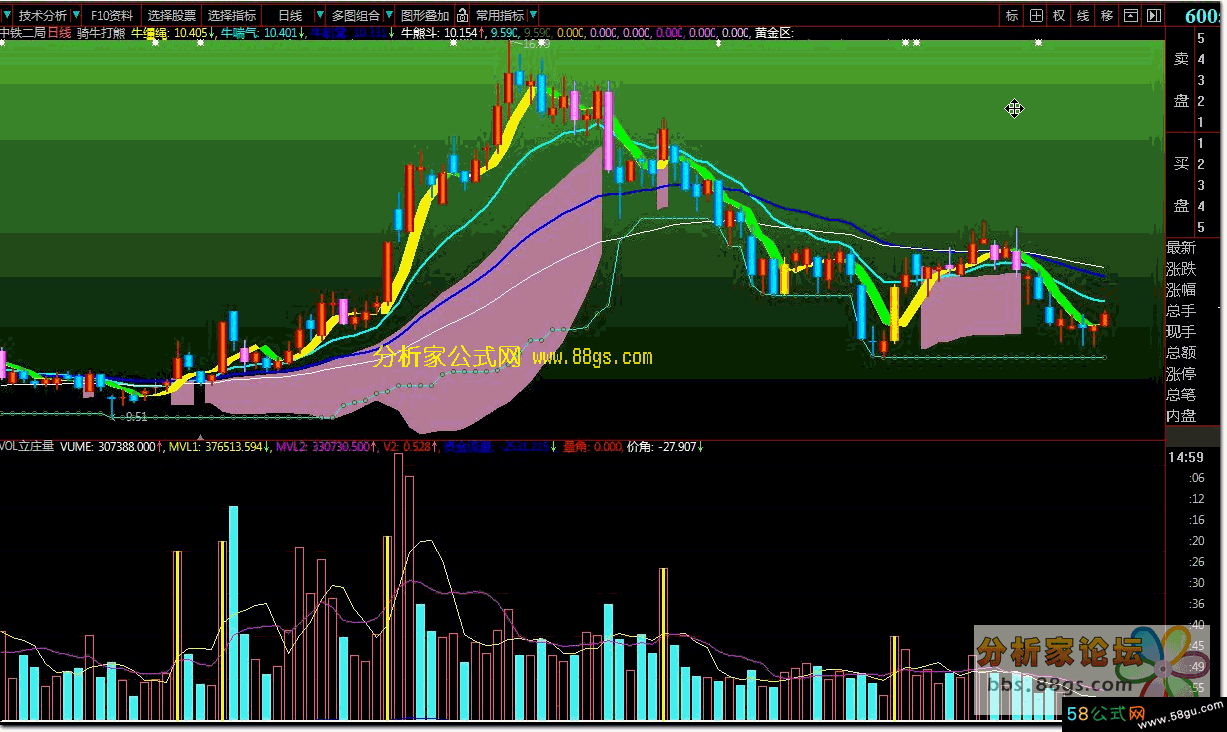Click the 最新 sidebar row

(1181, 247)
